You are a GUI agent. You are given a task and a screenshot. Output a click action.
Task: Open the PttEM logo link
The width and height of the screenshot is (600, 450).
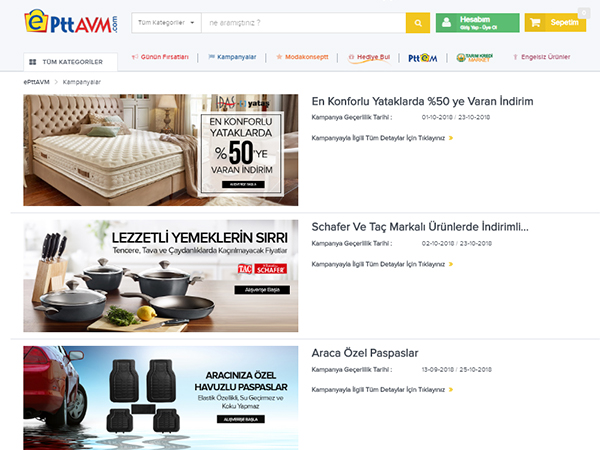pos(422,58)
